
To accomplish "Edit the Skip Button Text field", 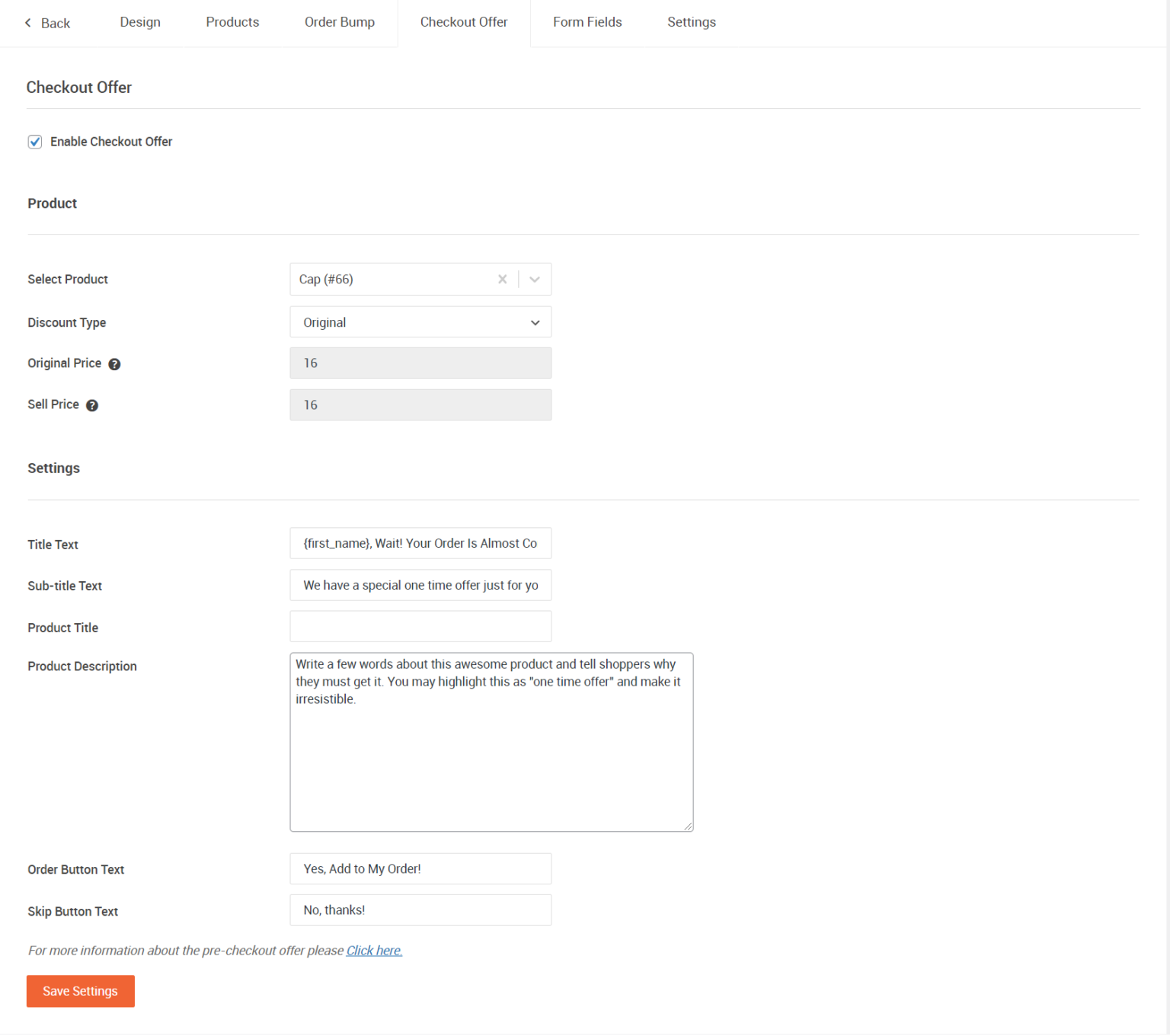I will [x=420, y=910].
